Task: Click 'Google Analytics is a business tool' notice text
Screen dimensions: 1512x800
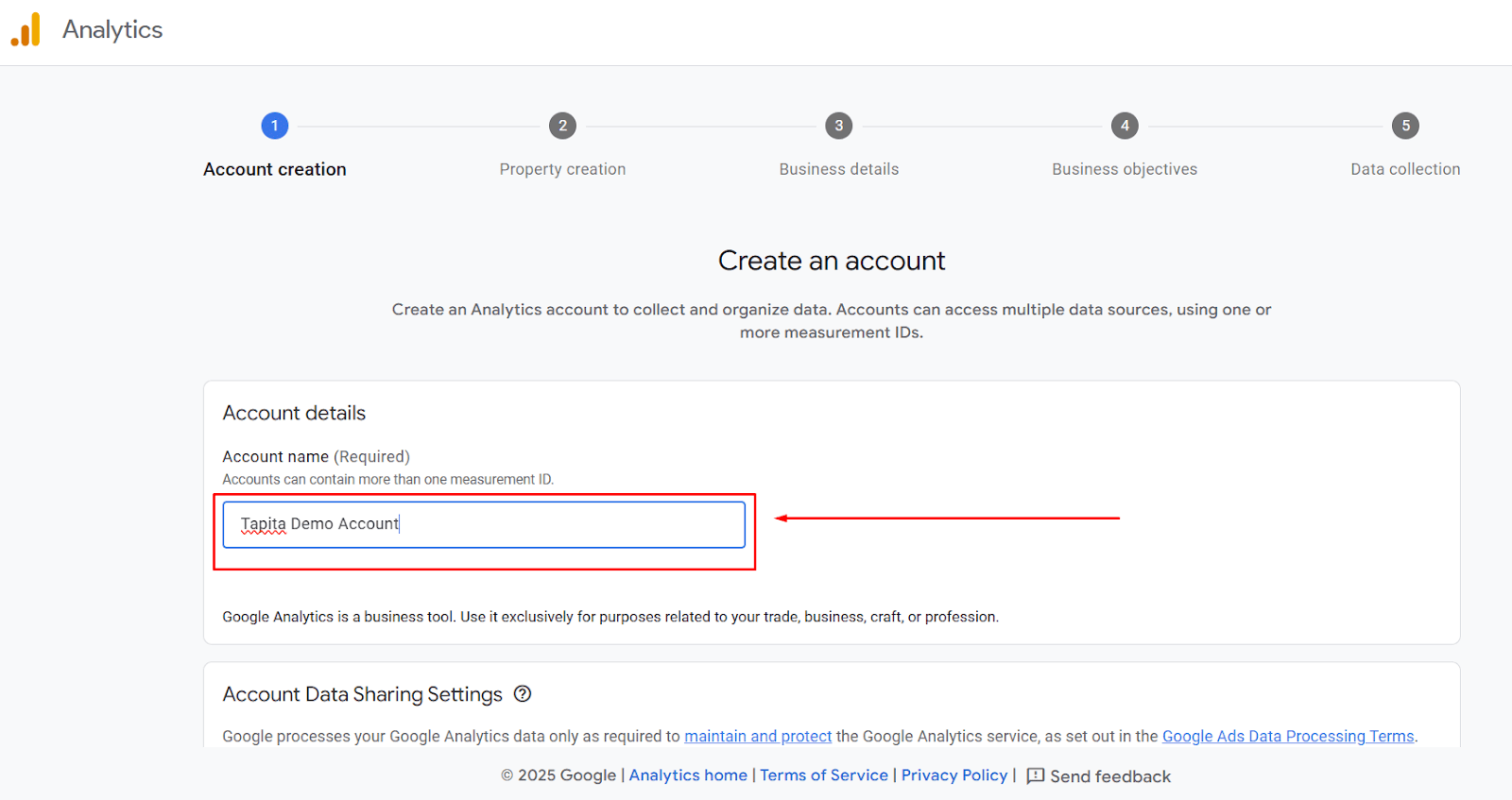Action: (610, 617)
